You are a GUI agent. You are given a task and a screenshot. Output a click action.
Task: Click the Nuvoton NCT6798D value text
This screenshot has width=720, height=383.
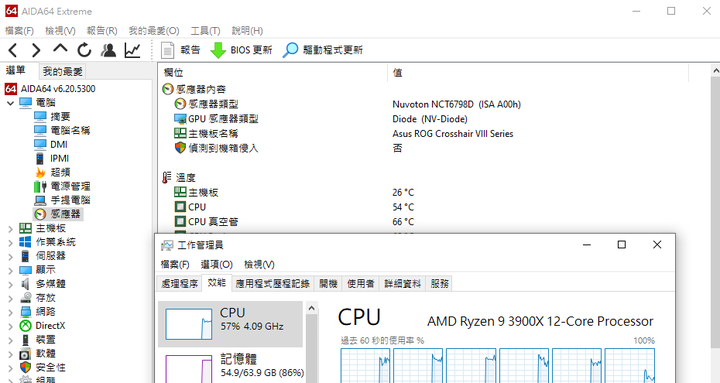[x=456, y=104]
